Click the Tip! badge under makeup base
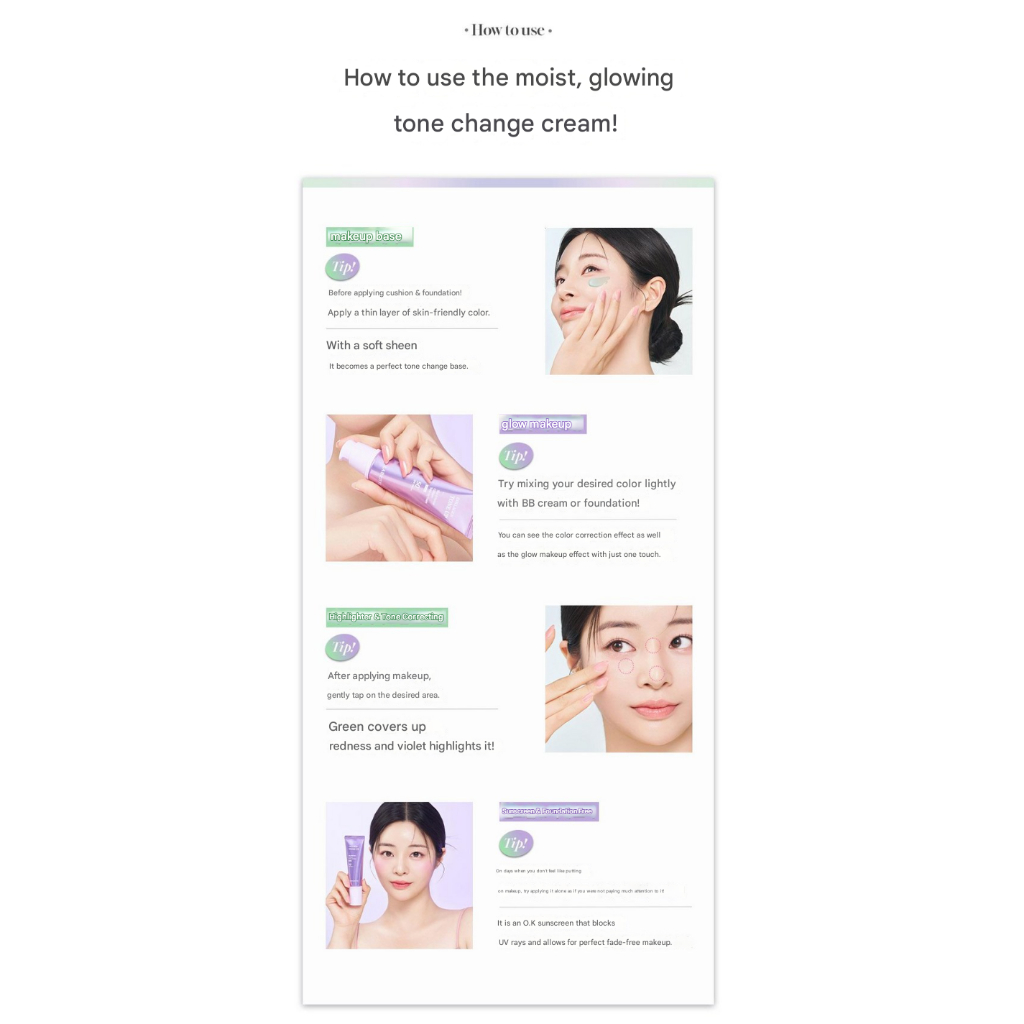1024x1024 pixels. (x=342, y=266)
